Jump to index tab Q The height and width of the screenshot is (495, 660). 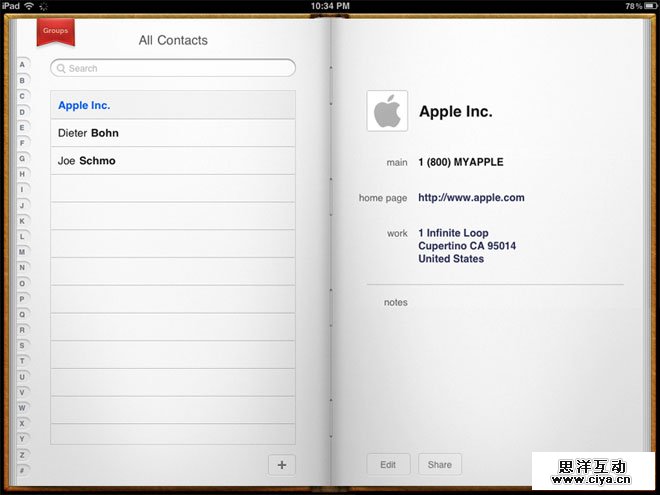[23, 314]
